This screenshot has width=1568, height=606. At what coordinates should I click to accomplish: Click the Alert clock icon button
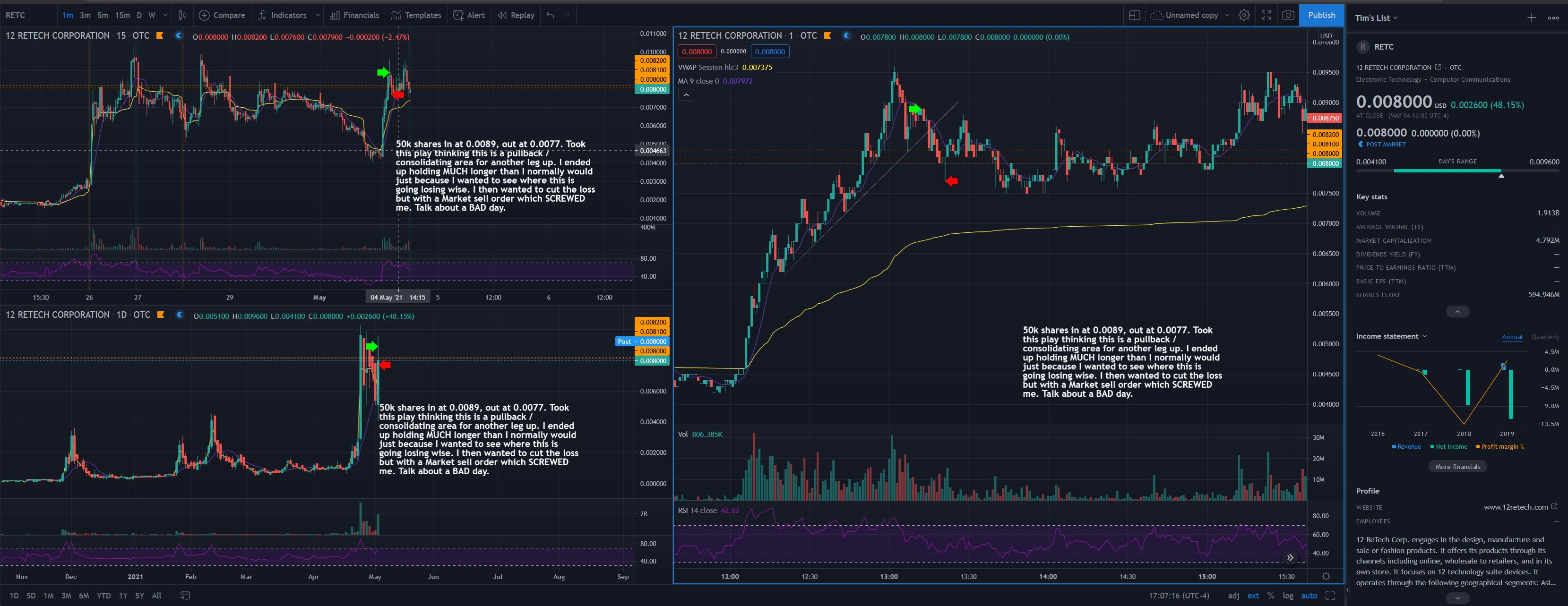pyautogui.click(x=458, y=15)
